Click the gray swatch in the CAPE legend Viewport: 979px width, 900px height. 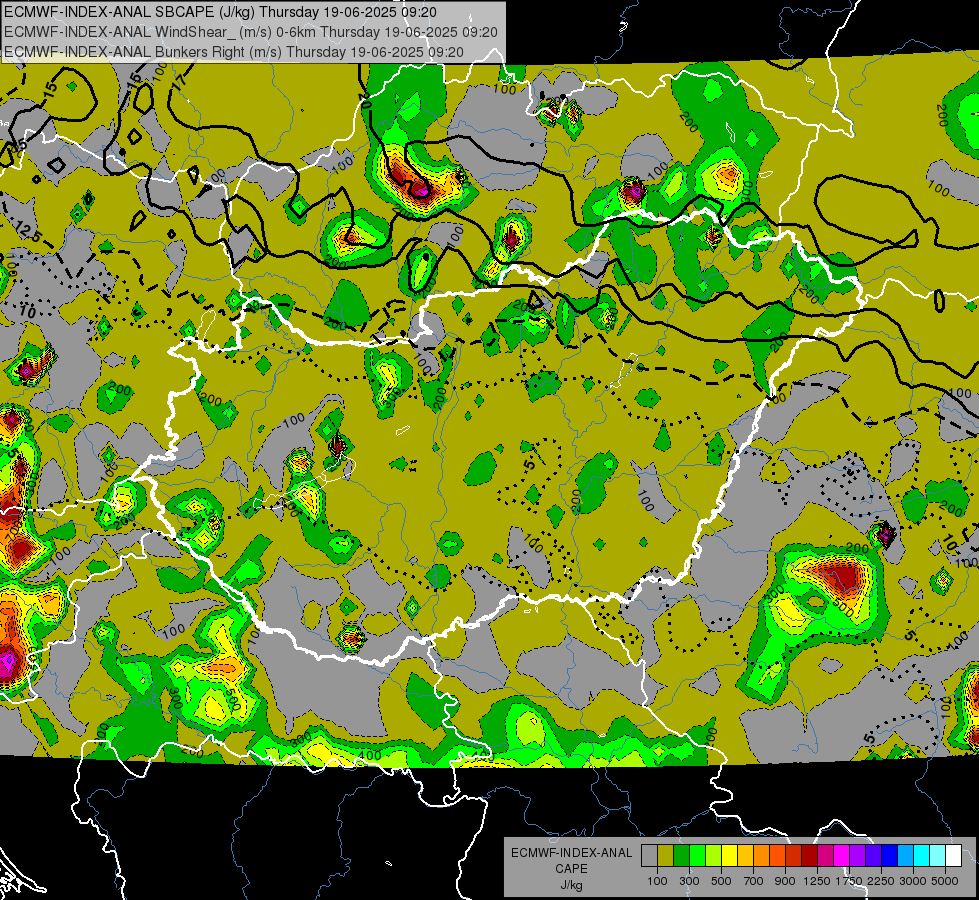(x=649, y=856)
